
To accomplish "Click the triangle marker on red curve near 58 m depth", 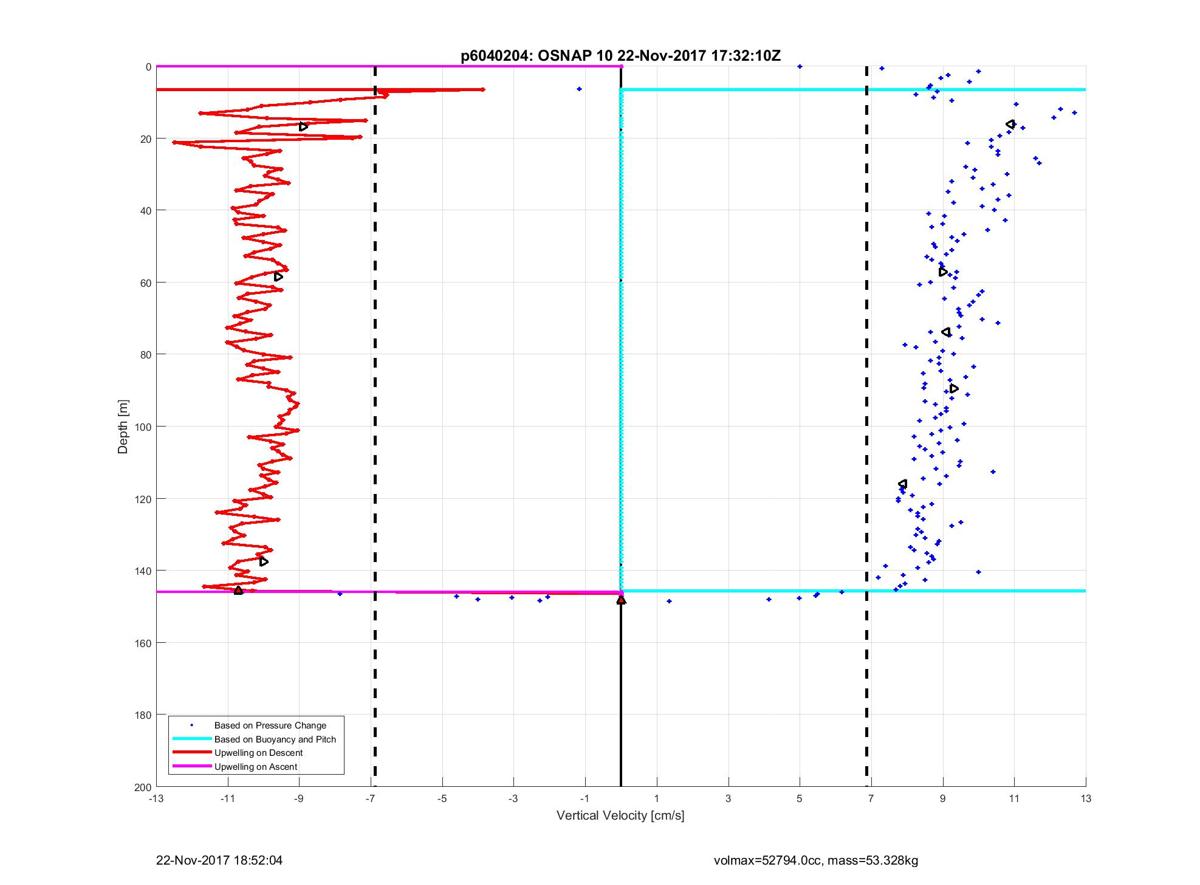I will pyautogui.click(x=279, y=277).
